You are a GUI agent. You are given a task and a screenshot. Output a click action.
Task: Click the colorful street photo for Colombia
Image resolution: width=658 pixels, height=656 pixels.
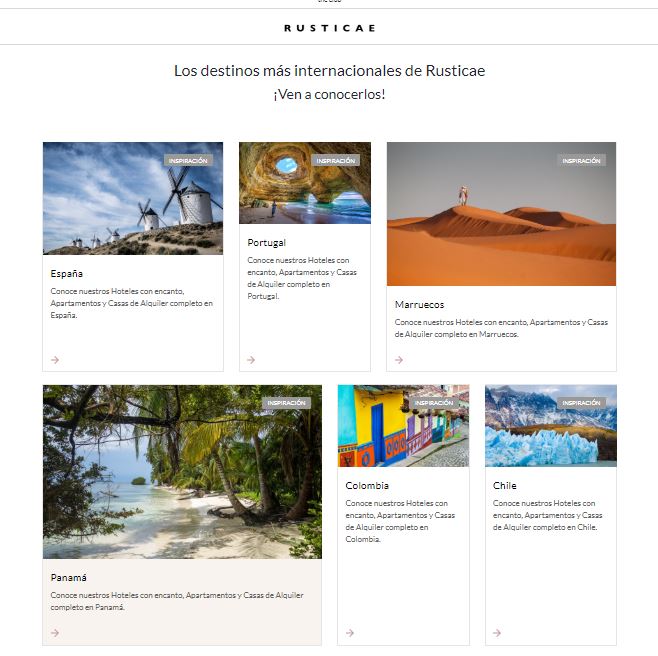click(403, 426)
